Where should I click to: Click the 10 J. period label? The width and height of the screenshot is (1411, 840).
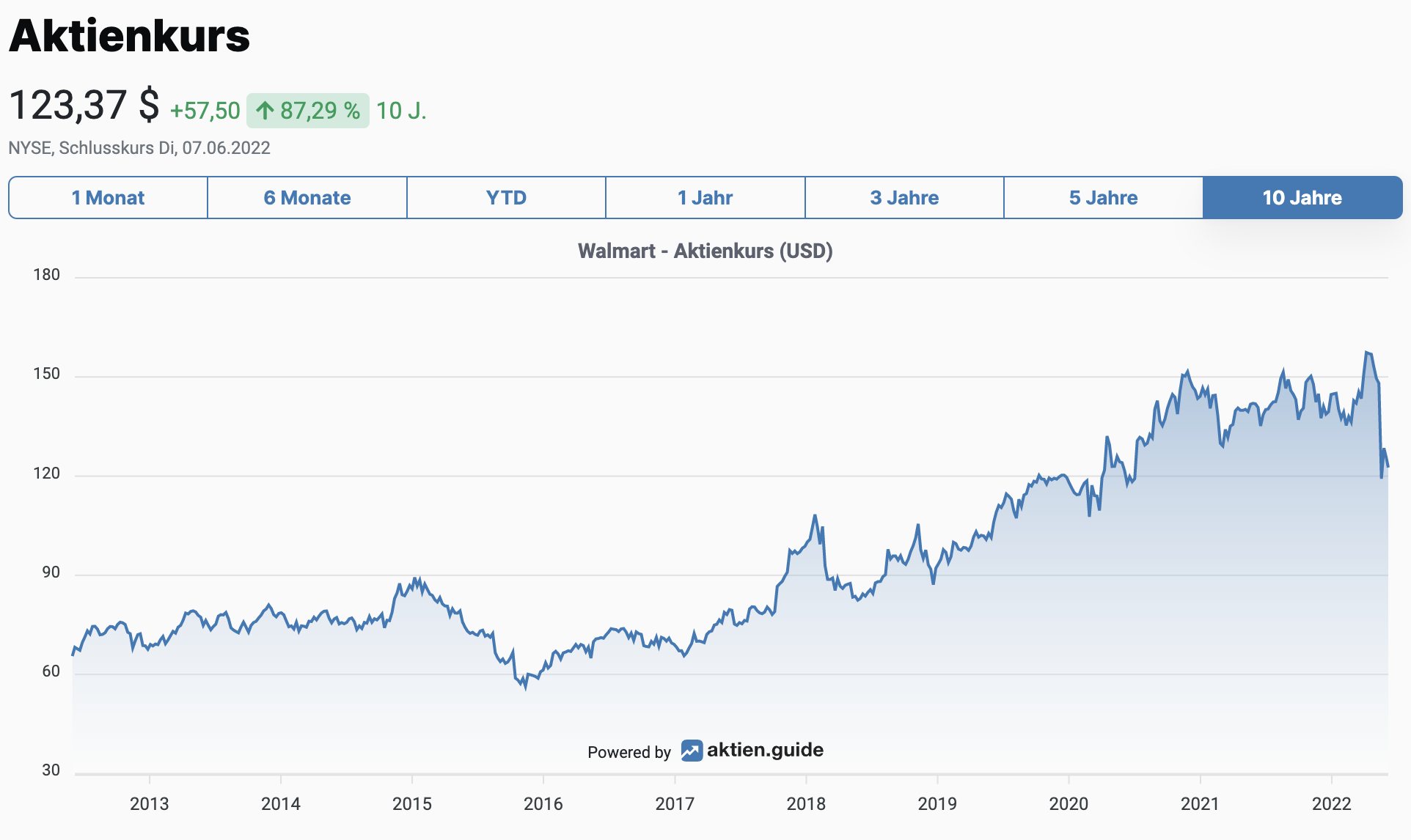pyautogui.click(x=401, y=111)
